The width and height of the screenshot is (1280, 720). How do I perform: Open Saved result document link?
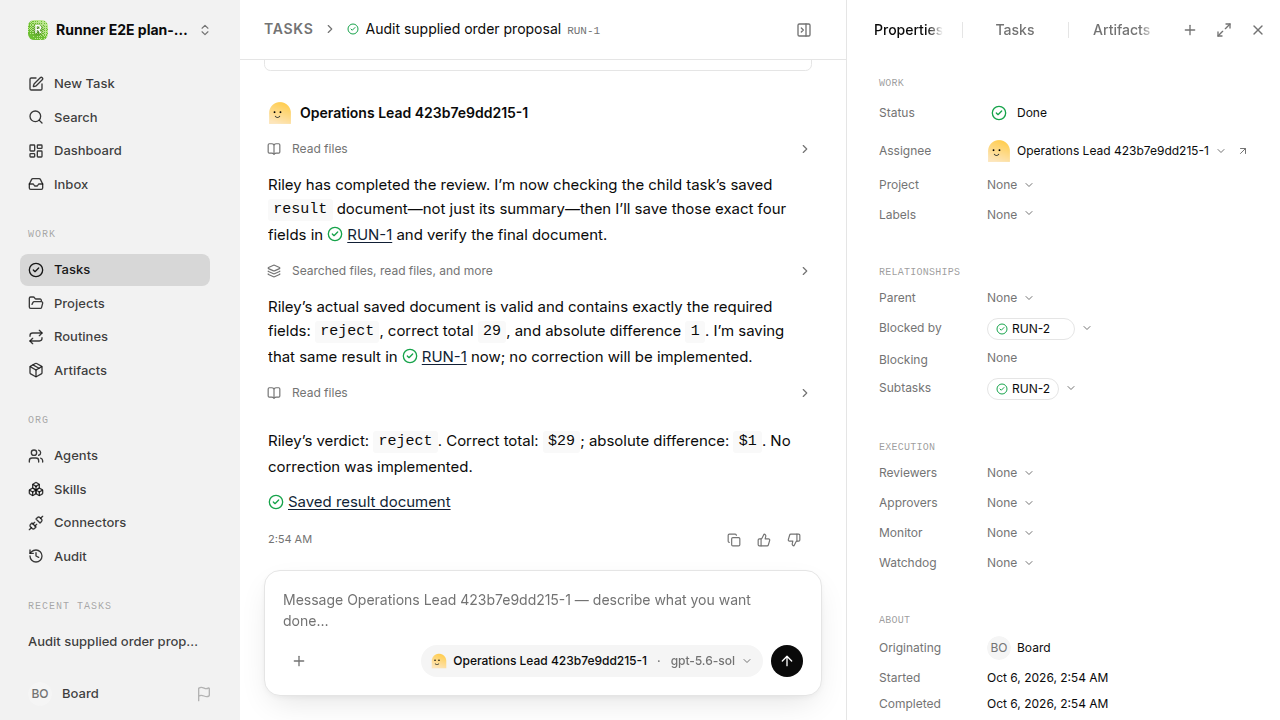[369, 502]
